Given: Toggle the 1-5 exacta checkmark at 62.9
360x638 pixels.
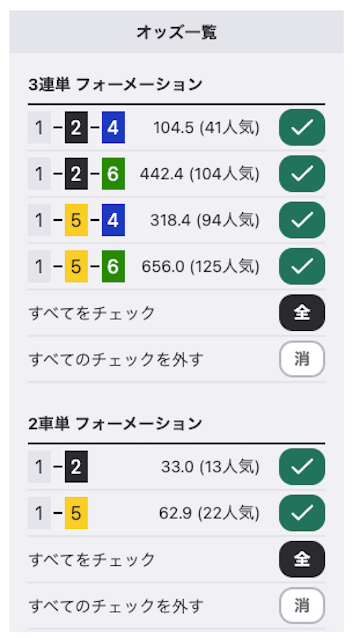Looking at the screenshot, I should tap(302, 513).
